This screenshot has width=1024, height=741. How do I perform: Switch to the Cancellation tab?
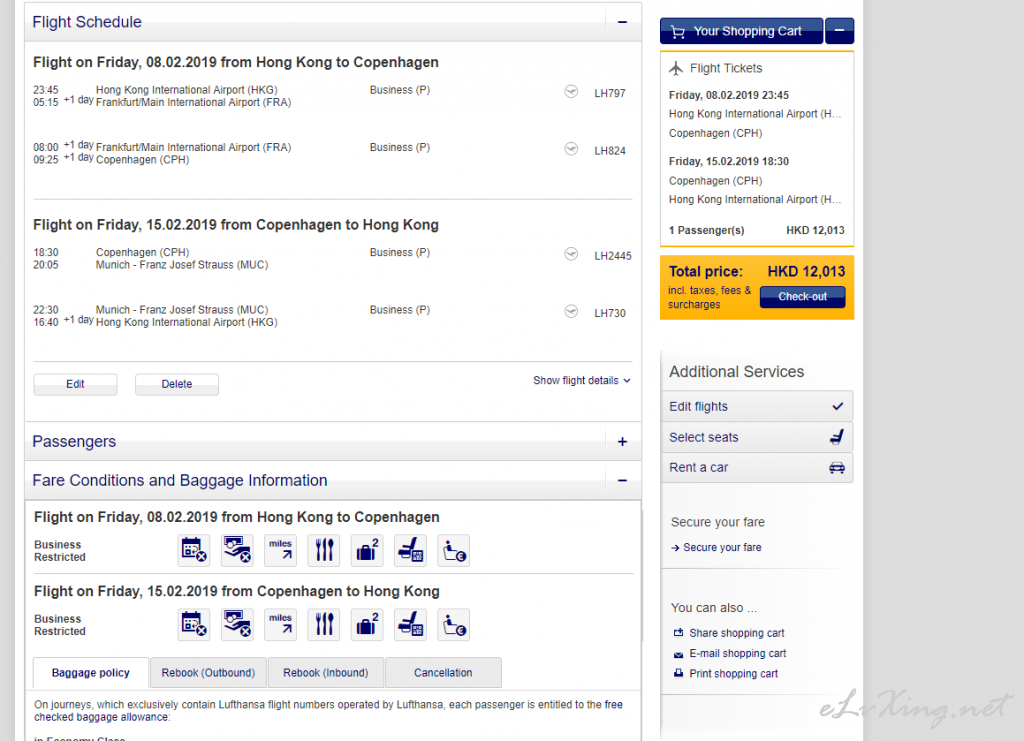pyautogui.click(x=443, y=672)
